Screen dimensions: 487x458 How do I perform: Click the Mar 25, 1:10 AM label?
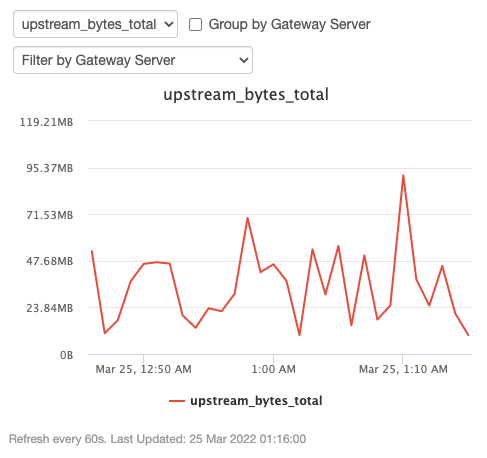tap(403, 369)
